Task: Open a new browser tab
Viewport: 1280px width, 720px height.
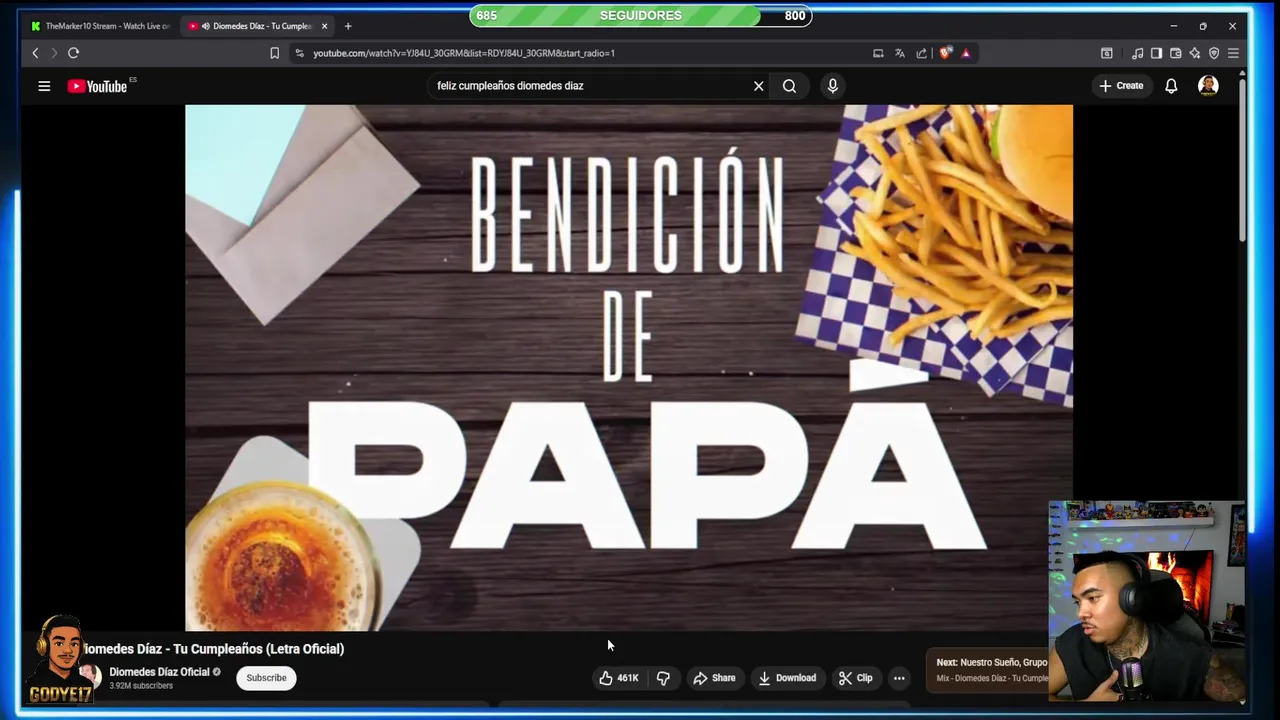Action: (348, 26)
